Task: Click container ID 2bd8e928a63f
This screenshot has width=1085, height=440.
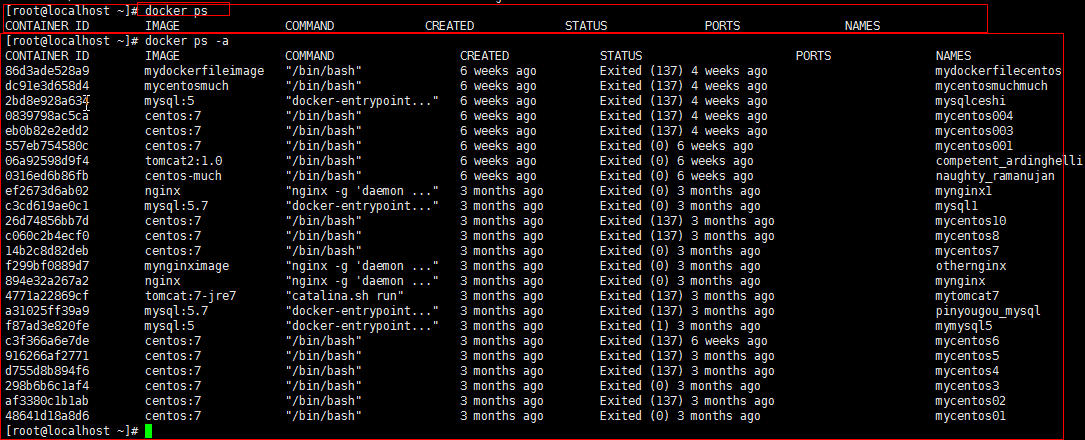Action: [47, 101]
